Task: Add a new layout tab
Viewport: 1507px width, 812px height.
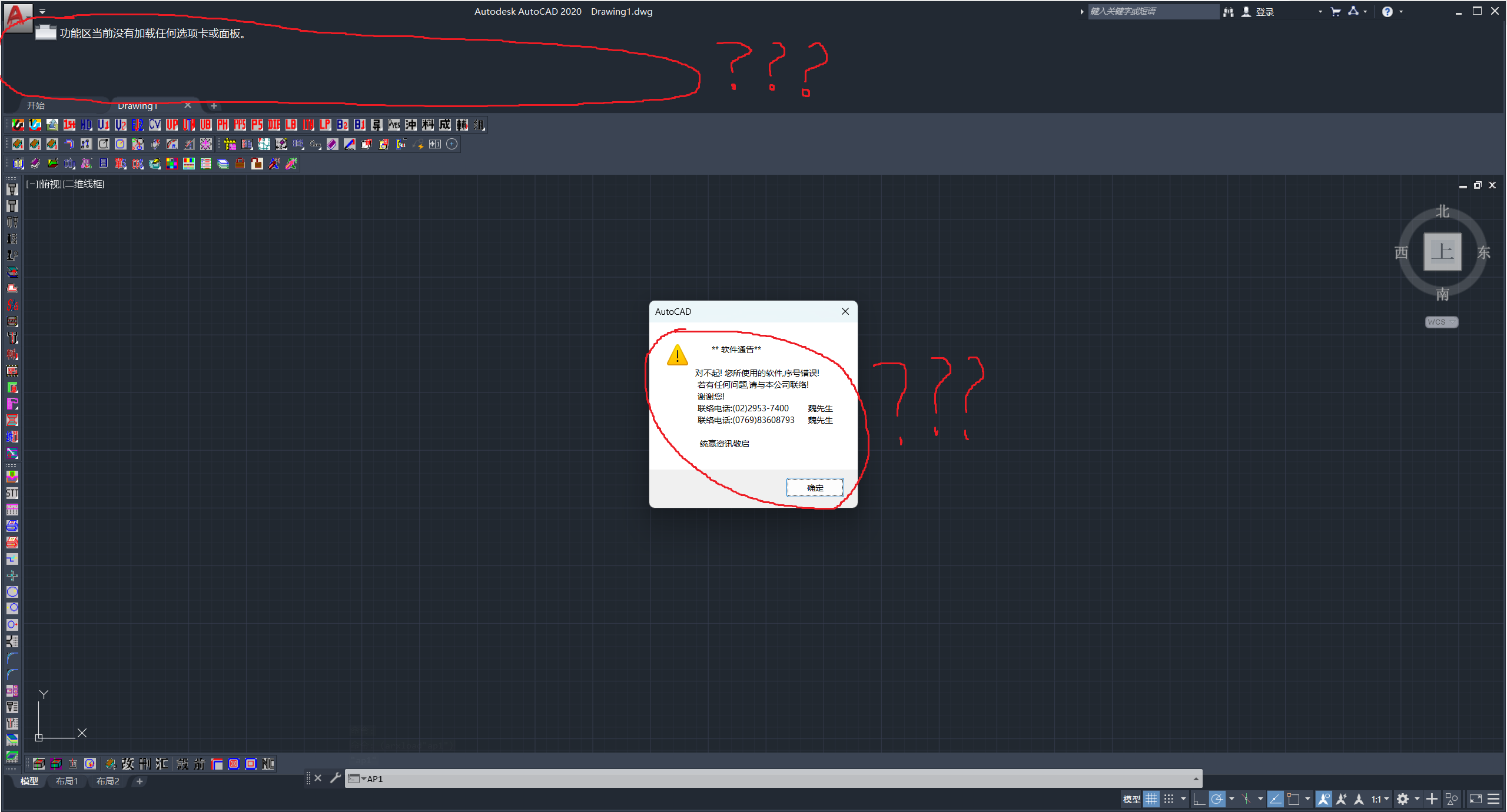Action: click(x=140, y=781)
